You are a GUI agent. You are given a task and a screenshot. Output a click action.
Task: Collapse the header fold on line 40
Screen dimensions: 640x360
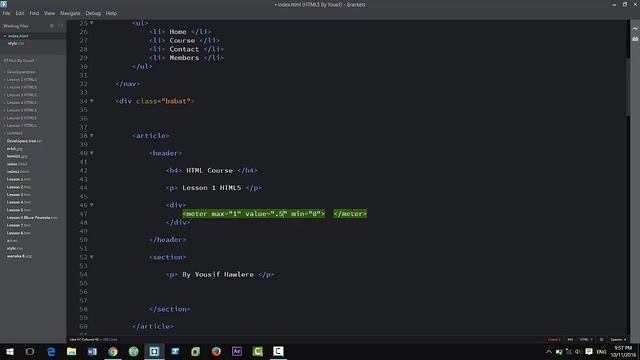tap(91, 153)
